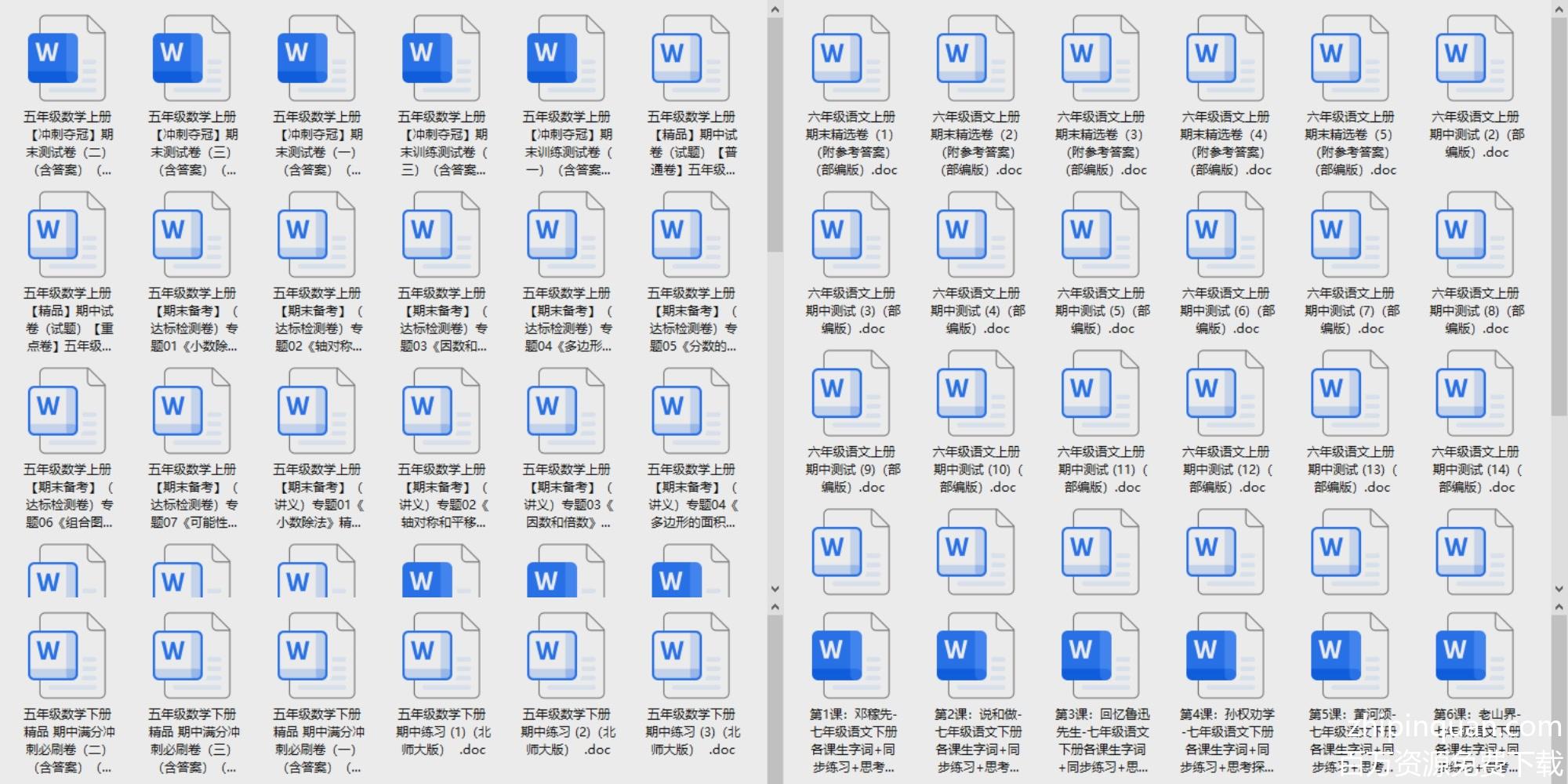Select the 五年级数学下册 期中满分冲刺必刷卷（二）icon

(x=67, y=655)
